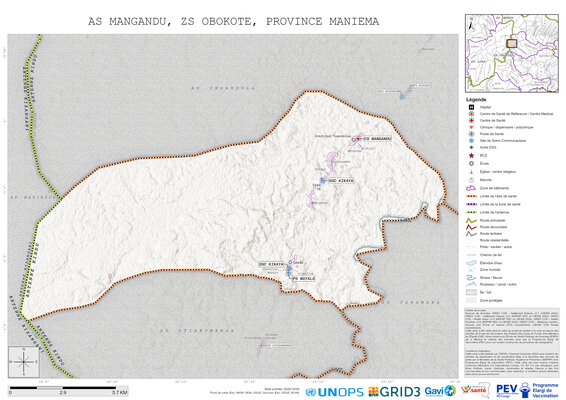Select the Centre de Santé de Référence legend symbol

pyautogui.click(x=471, y=114)
